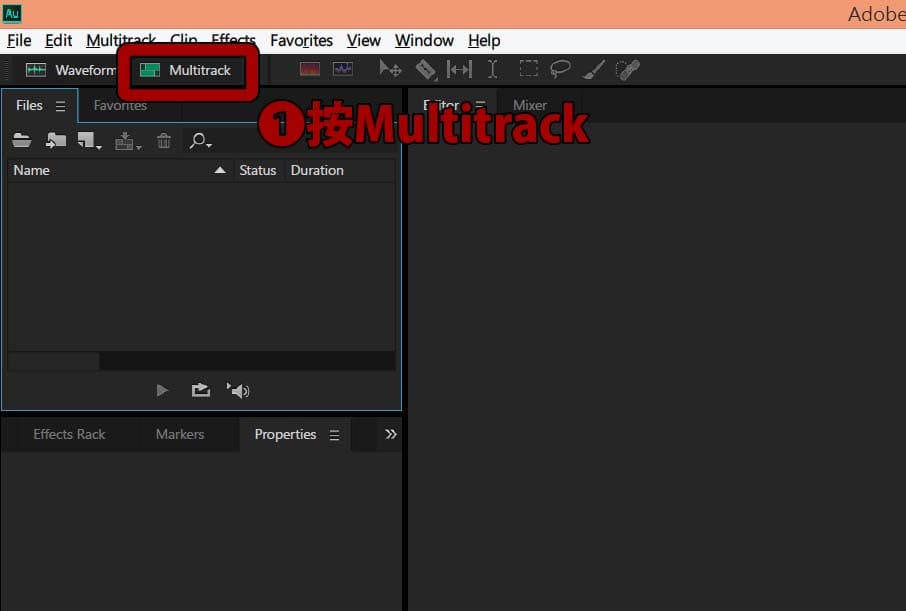Select the Move tool

pyautogui.click(x=390, y=69)
